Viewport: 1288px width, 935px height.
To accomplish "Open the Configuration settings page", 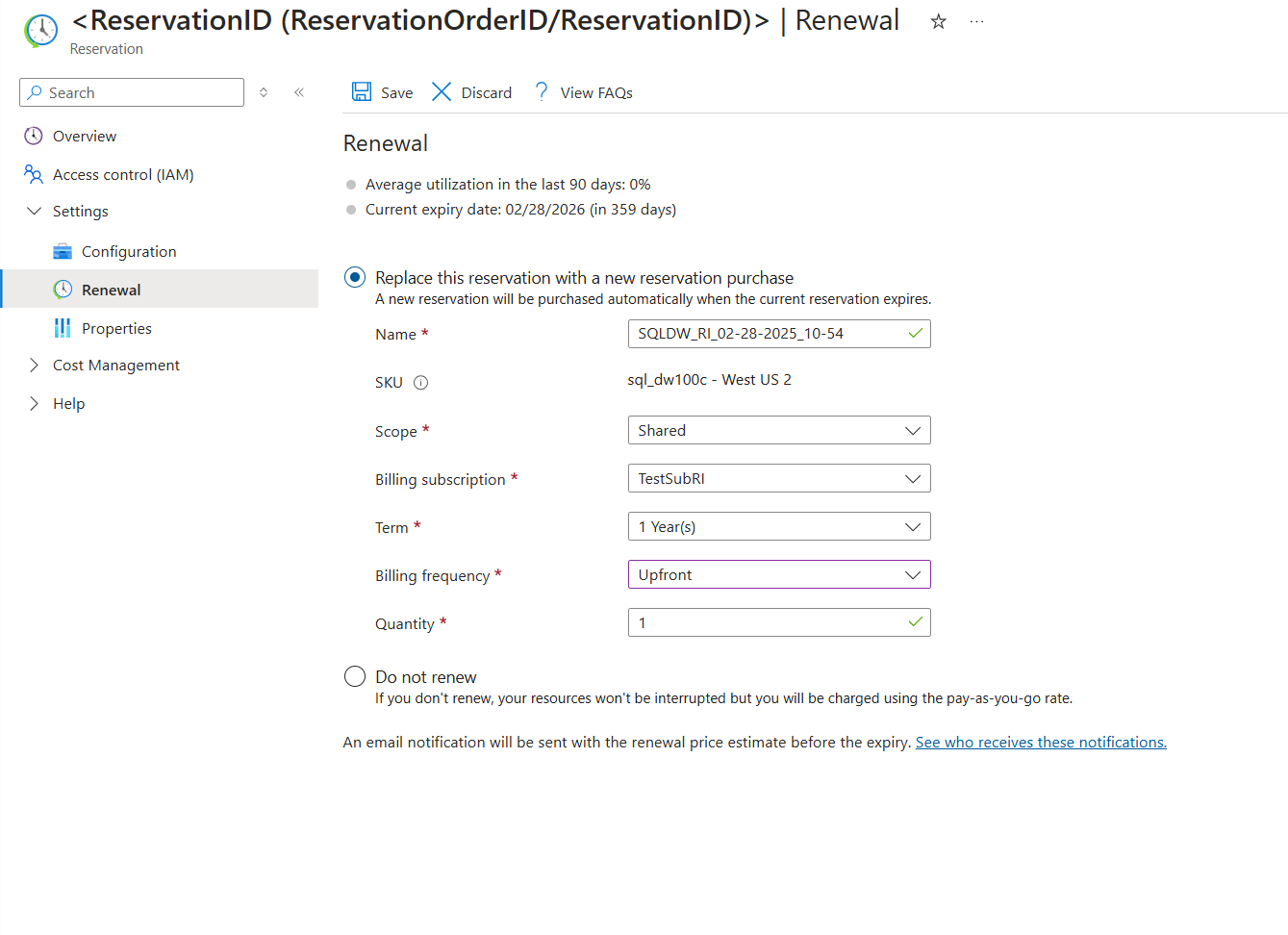I will [x=129, y=252].
